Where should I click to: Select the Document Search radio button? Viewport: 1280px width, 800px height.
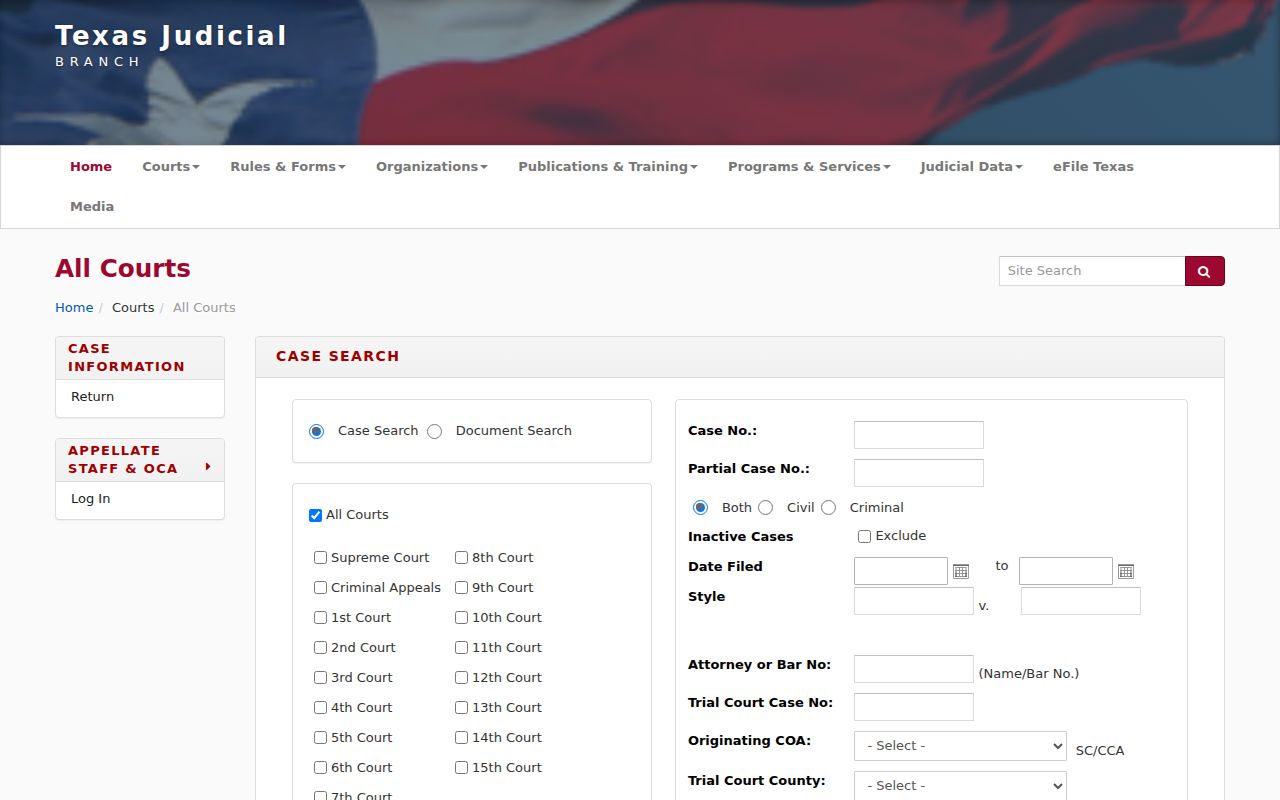[434, 431]
